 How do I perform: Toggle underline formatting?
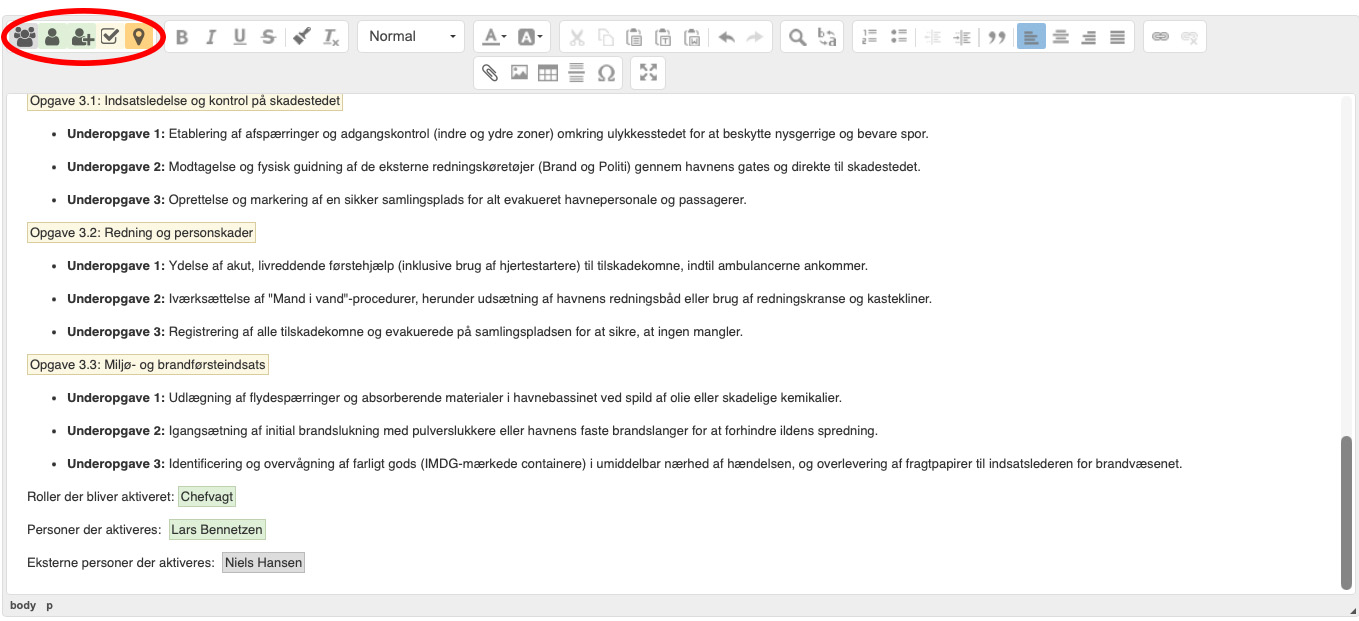240,37
